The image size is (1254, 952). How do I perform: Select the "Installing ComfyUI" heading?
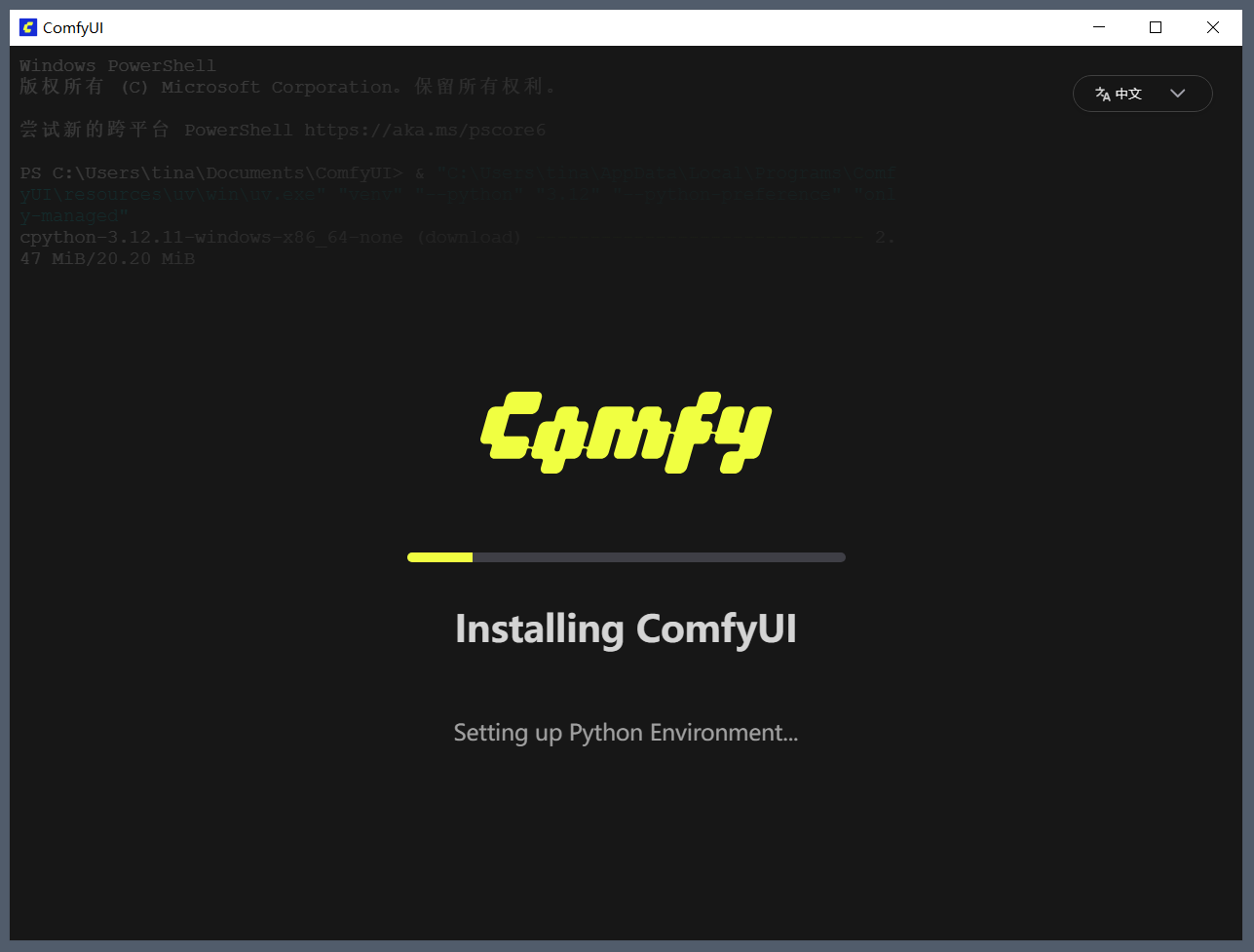[x=627, y=629]
